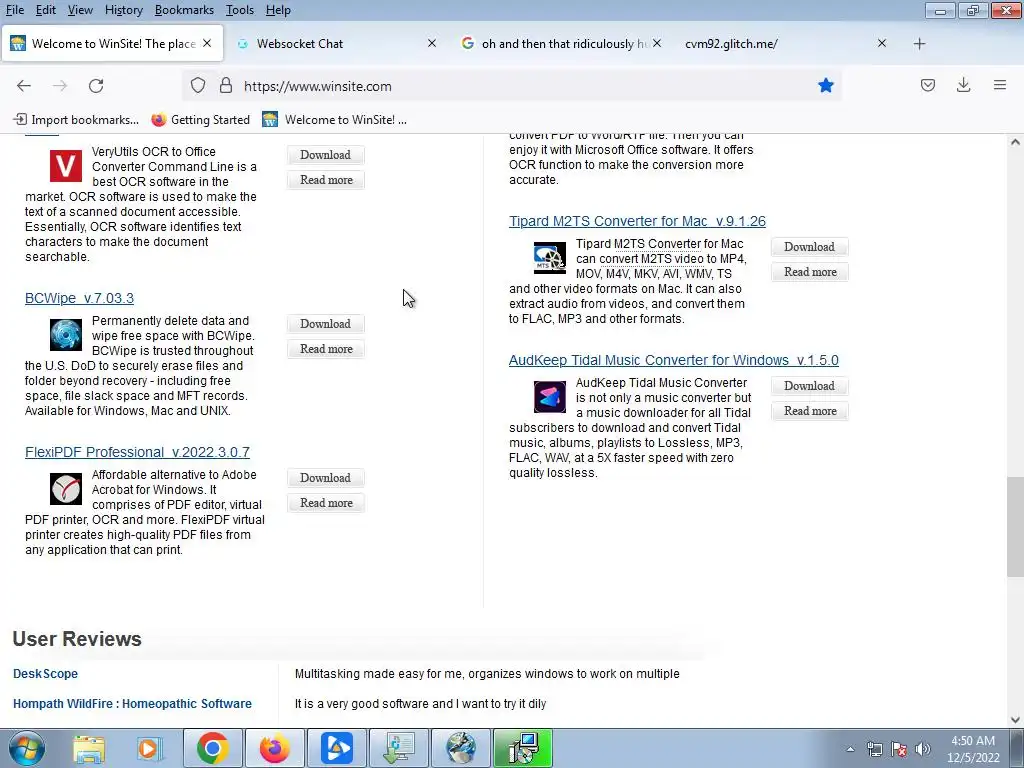Screen dimensions: 1024x768
Task: Switch to the cvm92.glitch.me tab
Action: coord(784,44)
